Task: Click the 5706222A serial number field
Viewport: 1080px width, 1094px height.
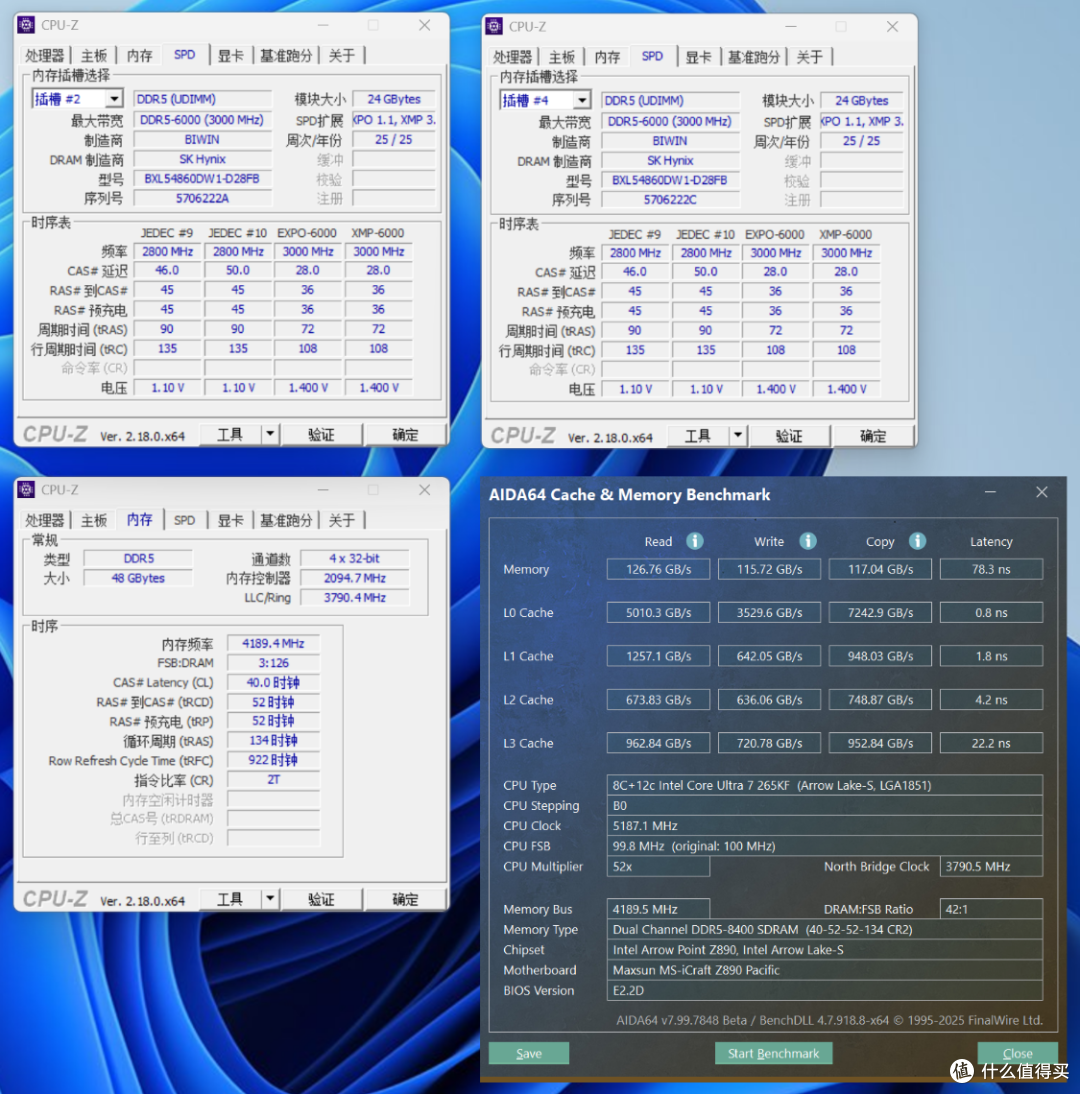Action: [x=202, y=198]
